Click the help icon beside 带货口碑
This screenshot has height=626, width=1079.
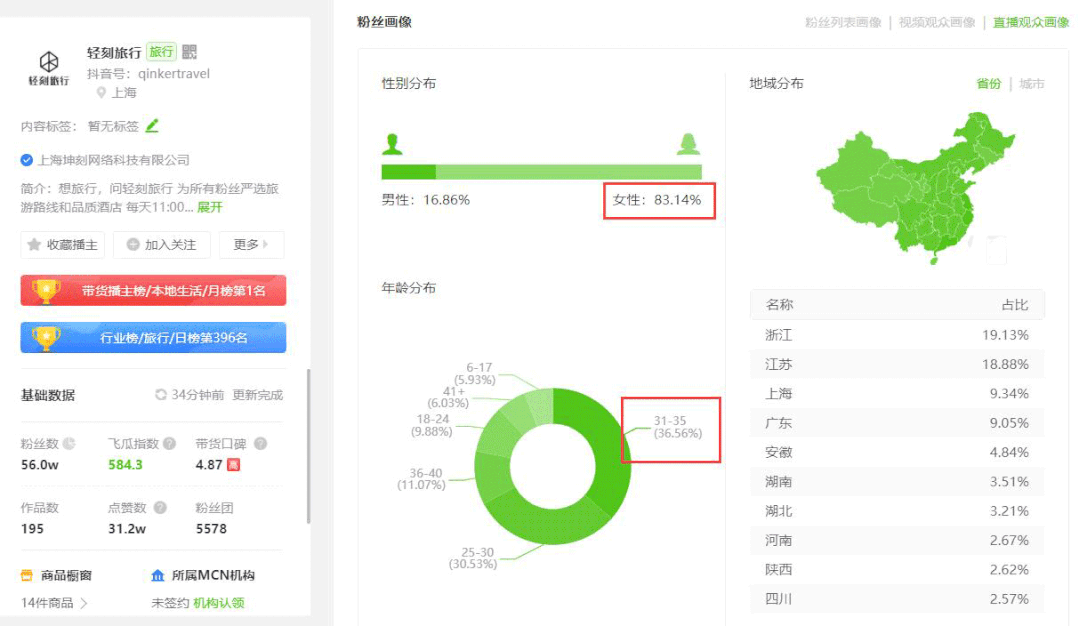tap(260, 443)
